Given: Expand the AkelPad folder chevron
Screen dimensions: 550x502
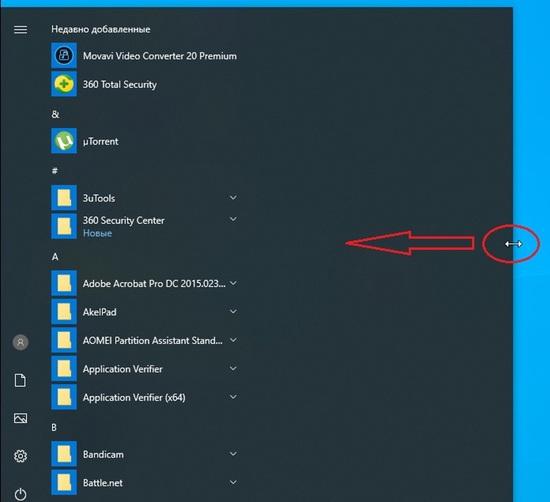Looking at the screenshot, I should point(233,312).
